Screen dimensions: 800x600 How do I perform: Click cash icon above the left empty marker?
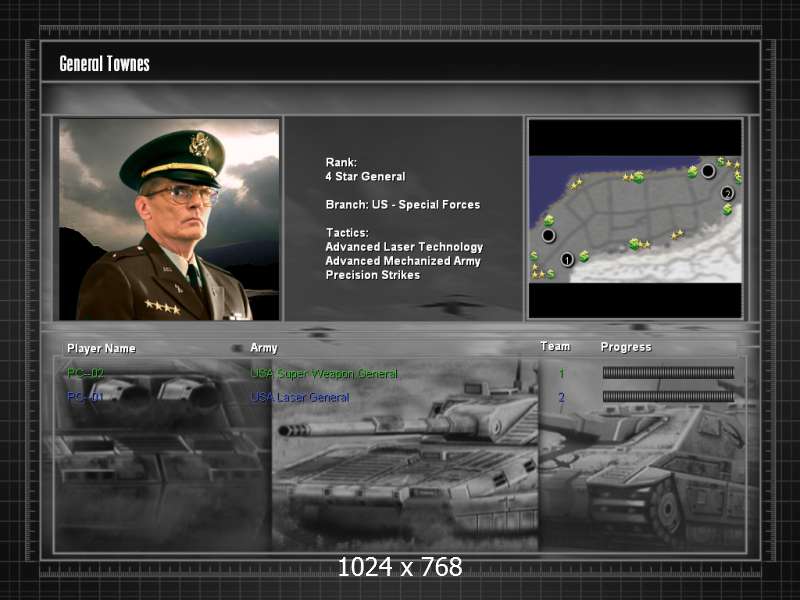(x=548, y=220)
